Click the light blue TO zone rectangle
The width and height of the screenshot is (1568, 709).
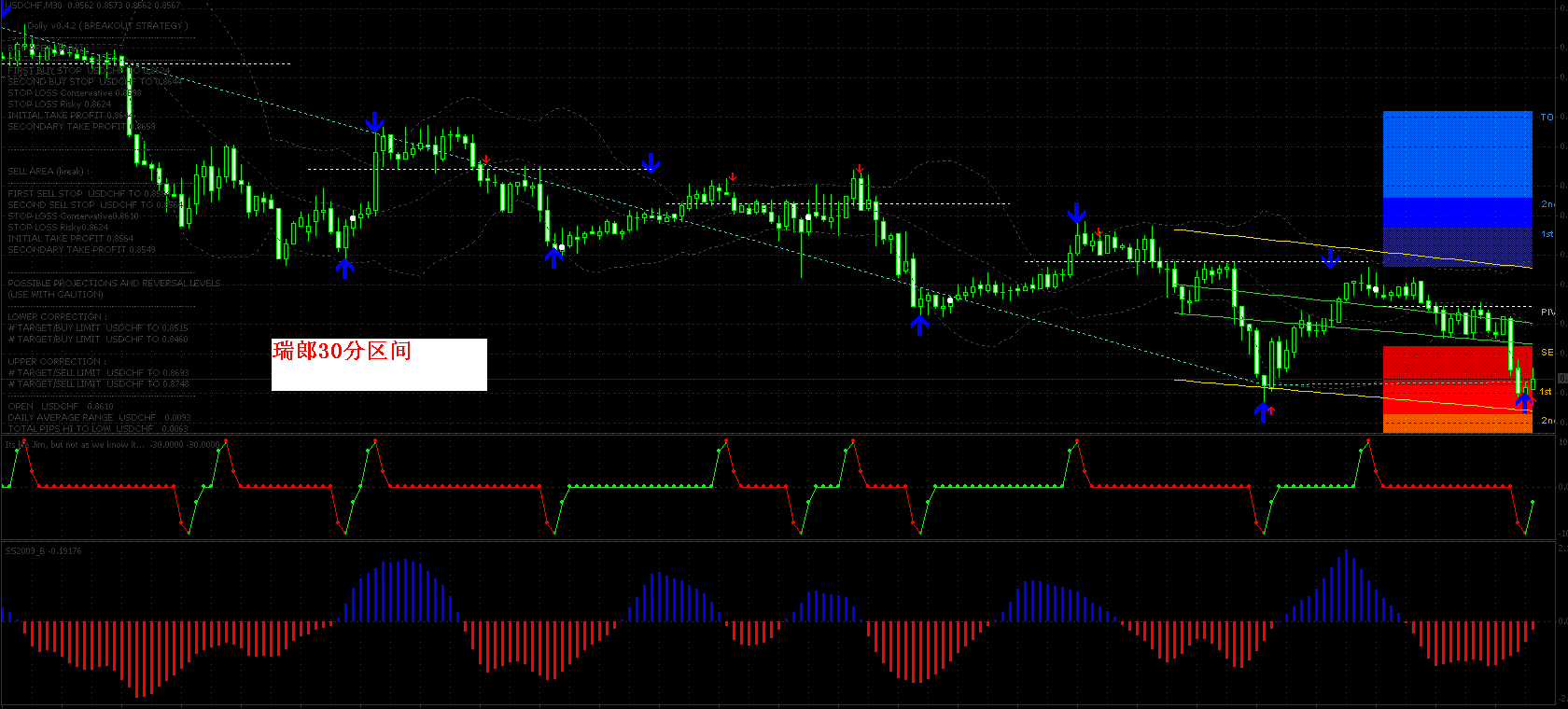1457,155
